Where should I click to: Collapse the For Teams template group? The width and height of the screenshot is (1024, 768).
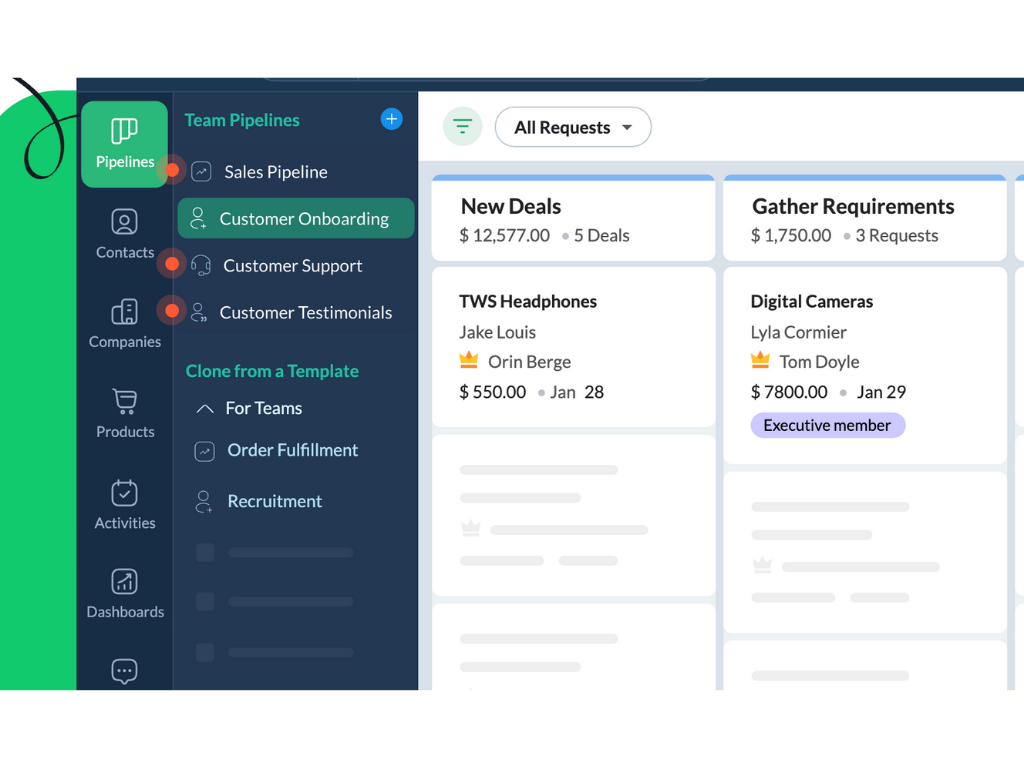pyautogui.click(x=205, y=409)
